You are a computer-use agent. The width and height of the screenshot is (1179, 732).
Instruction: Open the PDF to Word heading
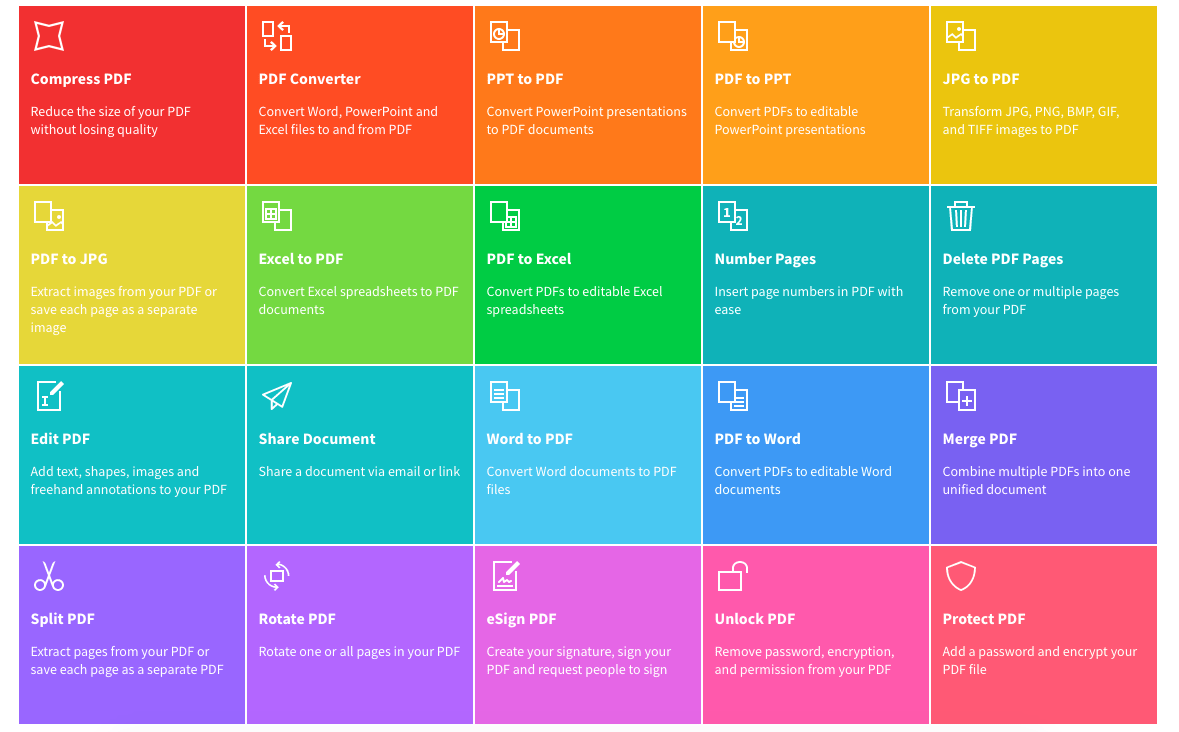757,439
